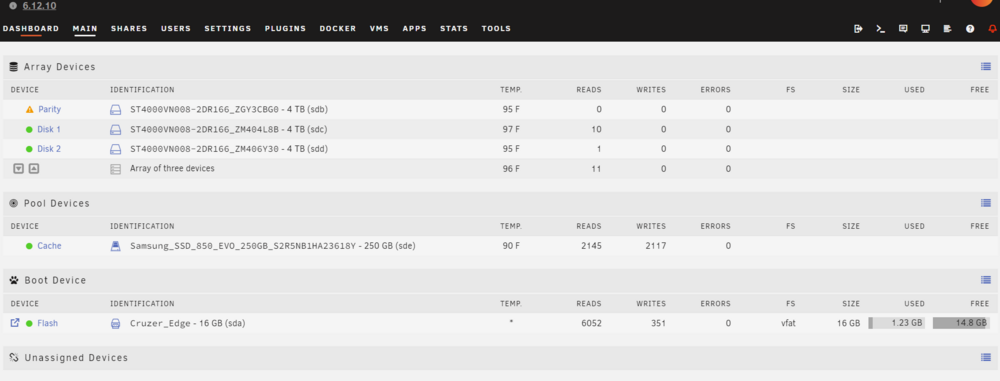Toggle Boot Device list view icon
The height and width of the screenshot is (381, 1000).
tap(986, 280)
